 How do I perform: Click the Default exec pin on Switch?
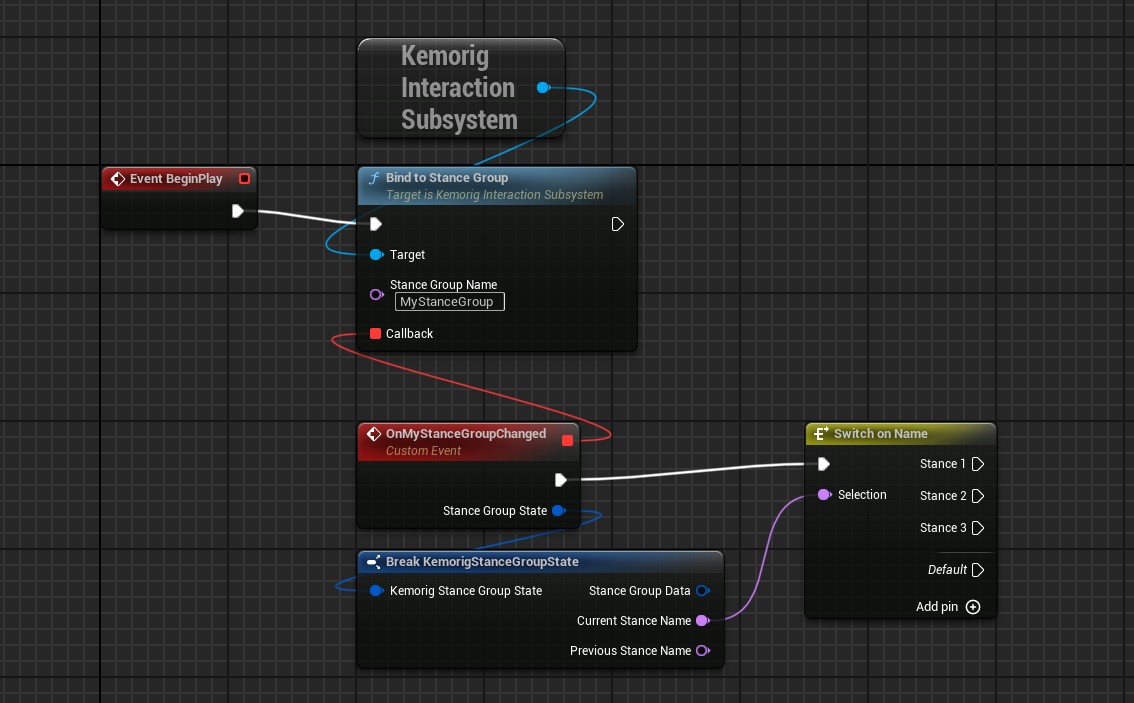pos(978,570)
